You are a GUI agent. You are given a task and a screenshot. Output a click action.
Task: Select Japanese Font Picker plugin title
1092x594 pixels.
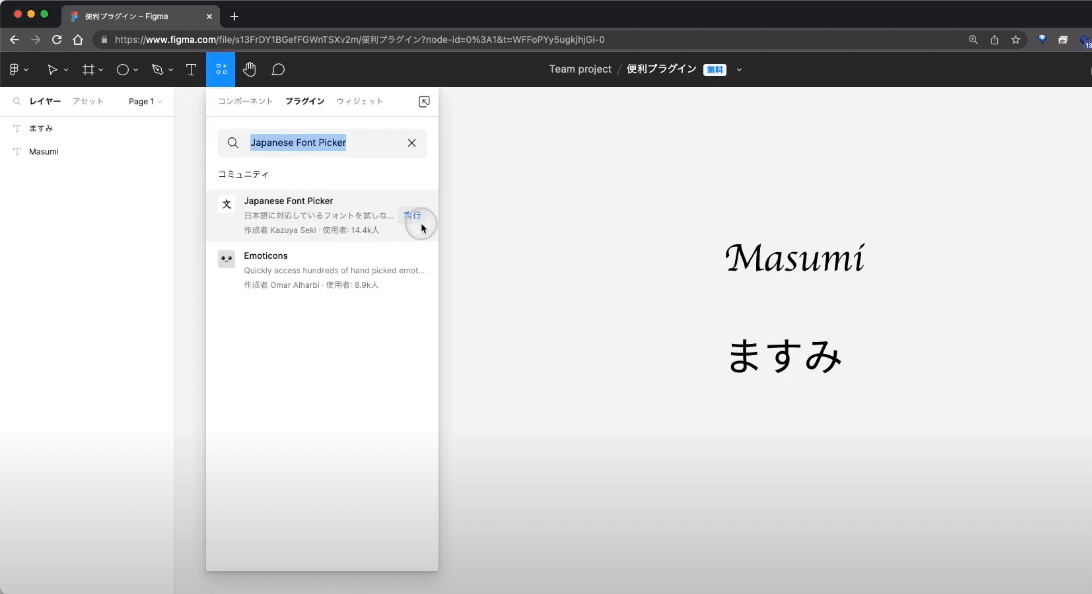(x=288, y=201)
